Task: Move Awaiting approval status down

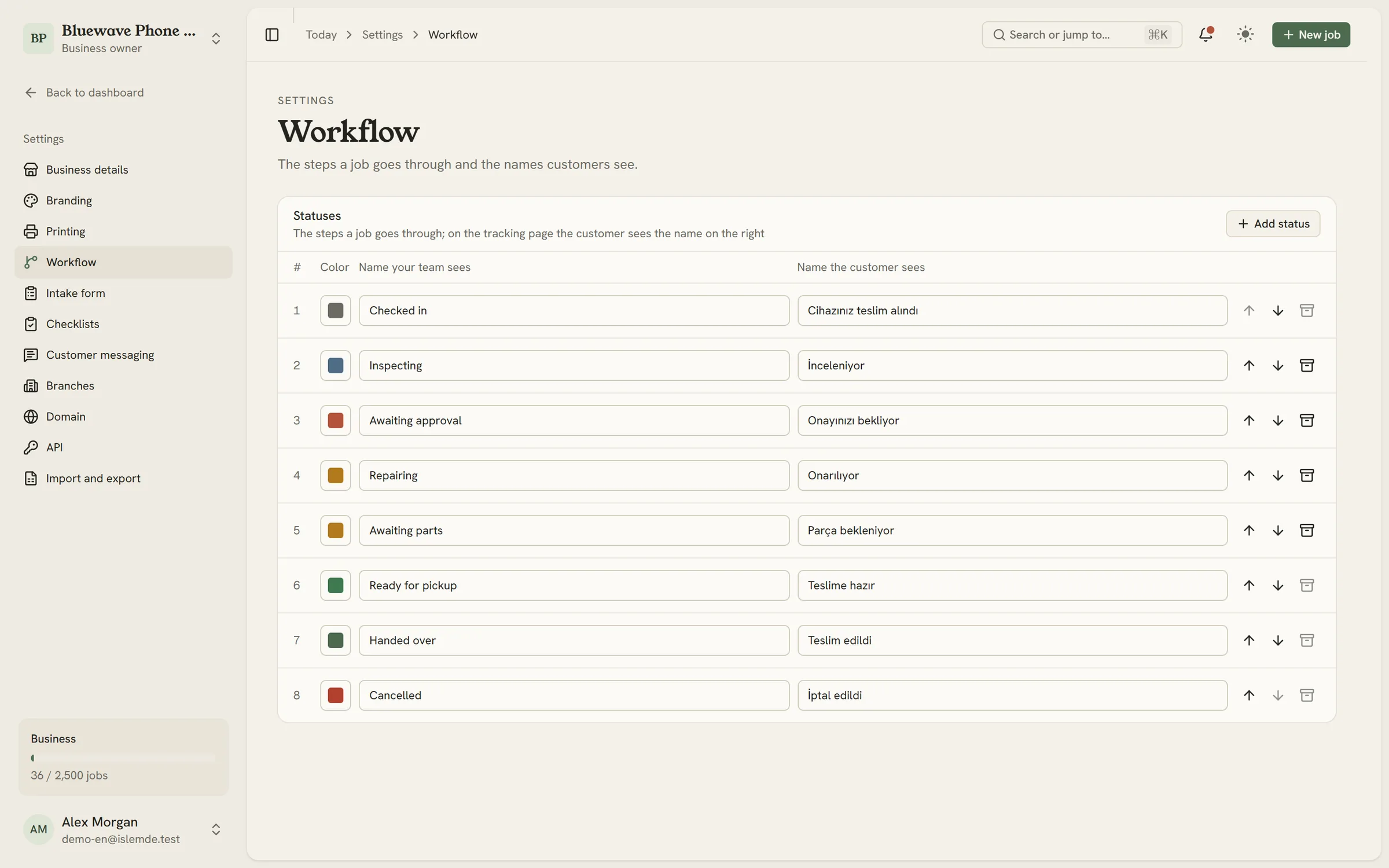Action: pyautogui.click(x=1278, y=421)
